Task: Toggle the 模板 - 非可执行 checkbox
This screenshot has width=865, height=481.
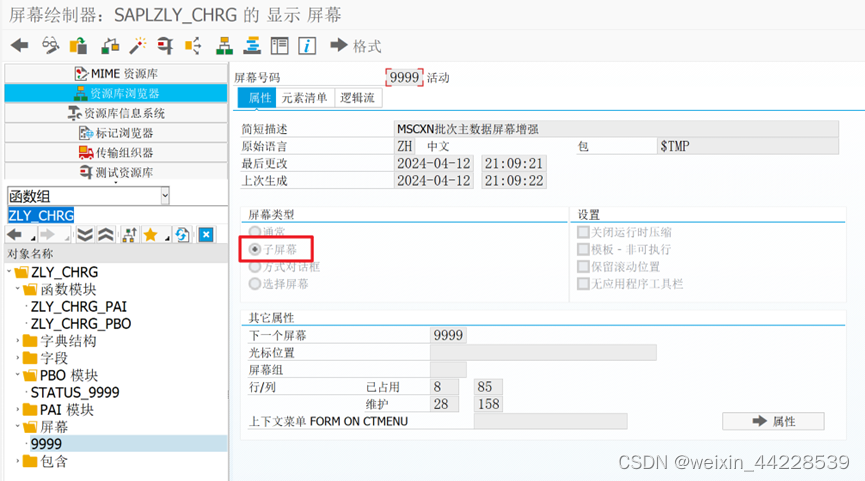Action: [x=583, y=249]
